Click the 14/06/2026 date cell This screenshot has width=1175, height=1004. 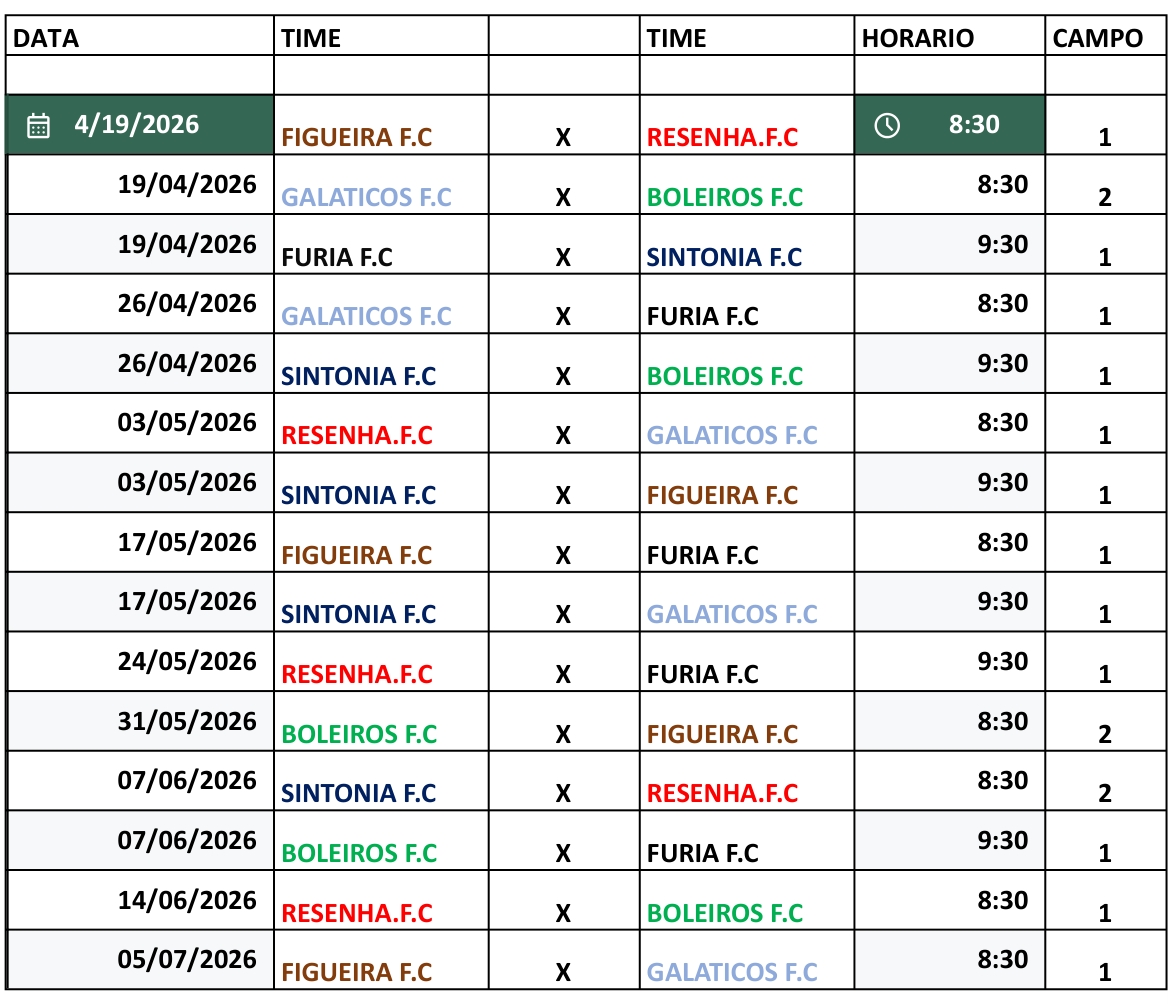187,900
